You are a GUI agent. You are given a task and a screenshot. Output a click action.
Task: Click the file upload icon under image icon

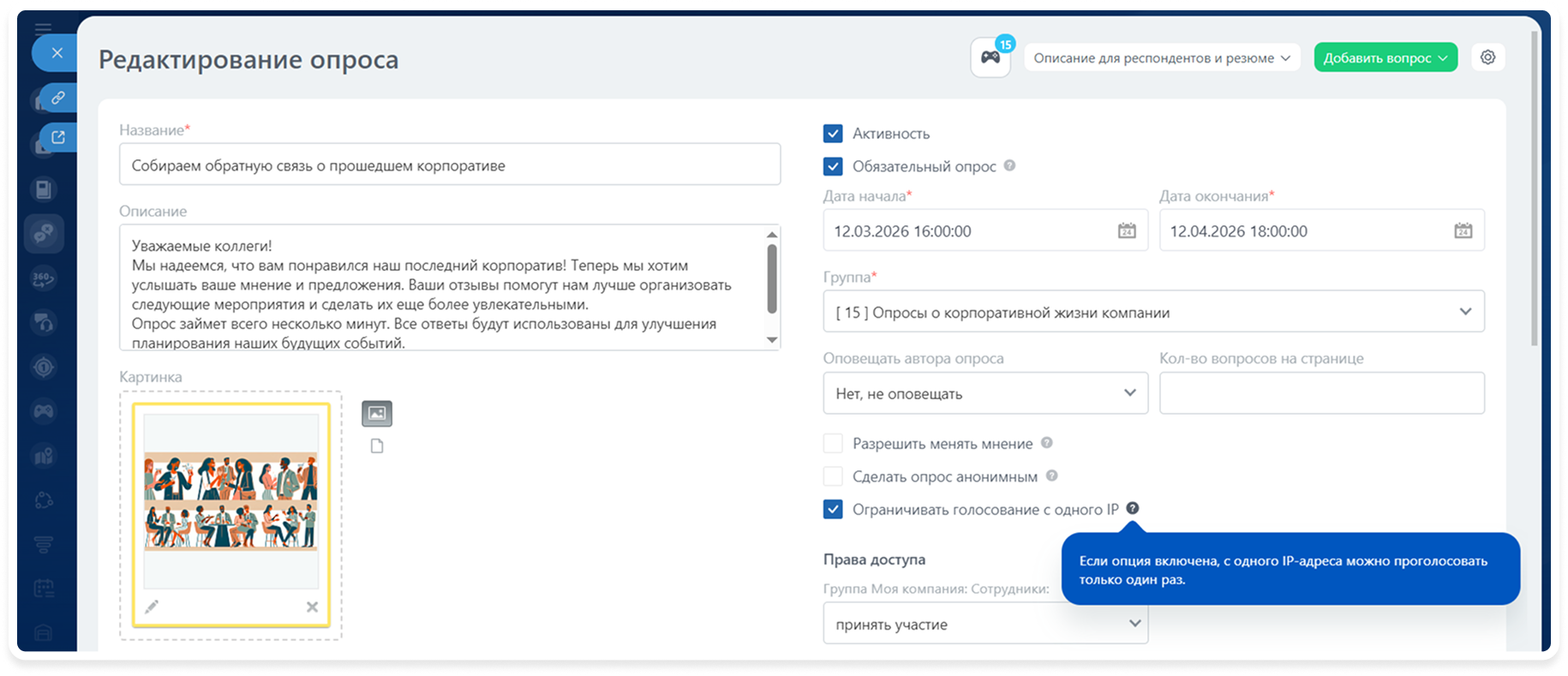pos(377,446)
